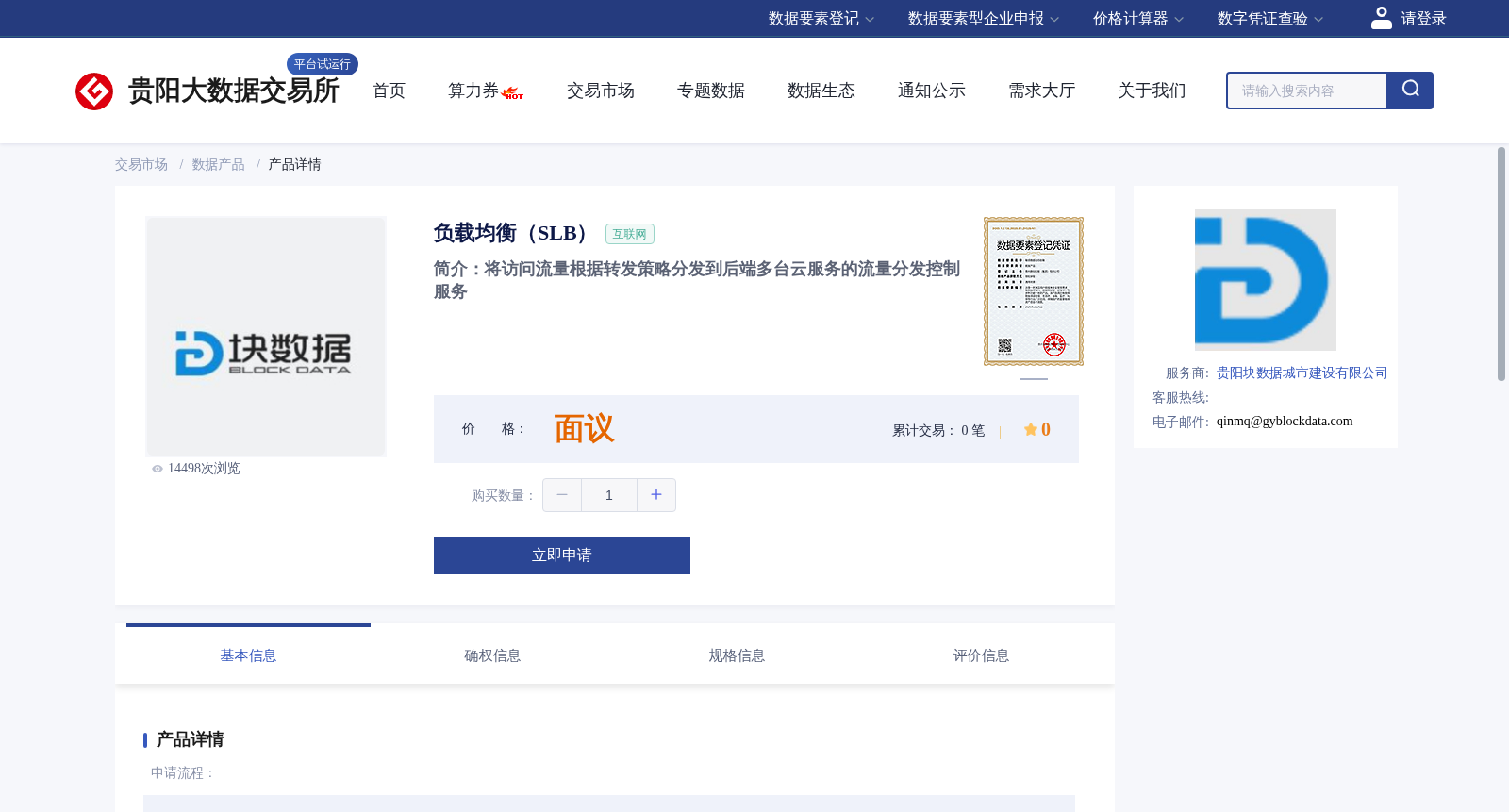Open 关于我们 navigation item

tap(1152, 91)
